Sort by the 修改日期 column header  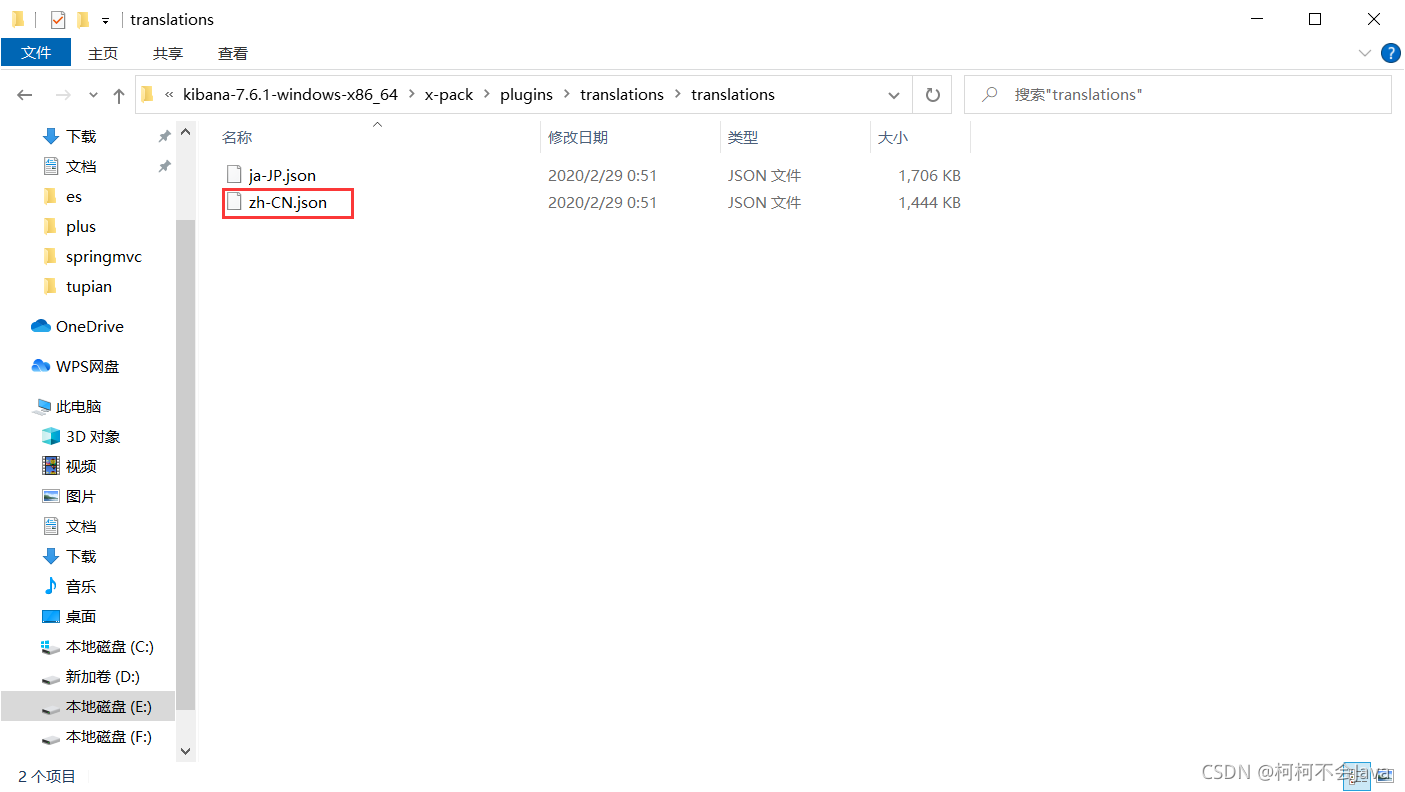(630, 137)
